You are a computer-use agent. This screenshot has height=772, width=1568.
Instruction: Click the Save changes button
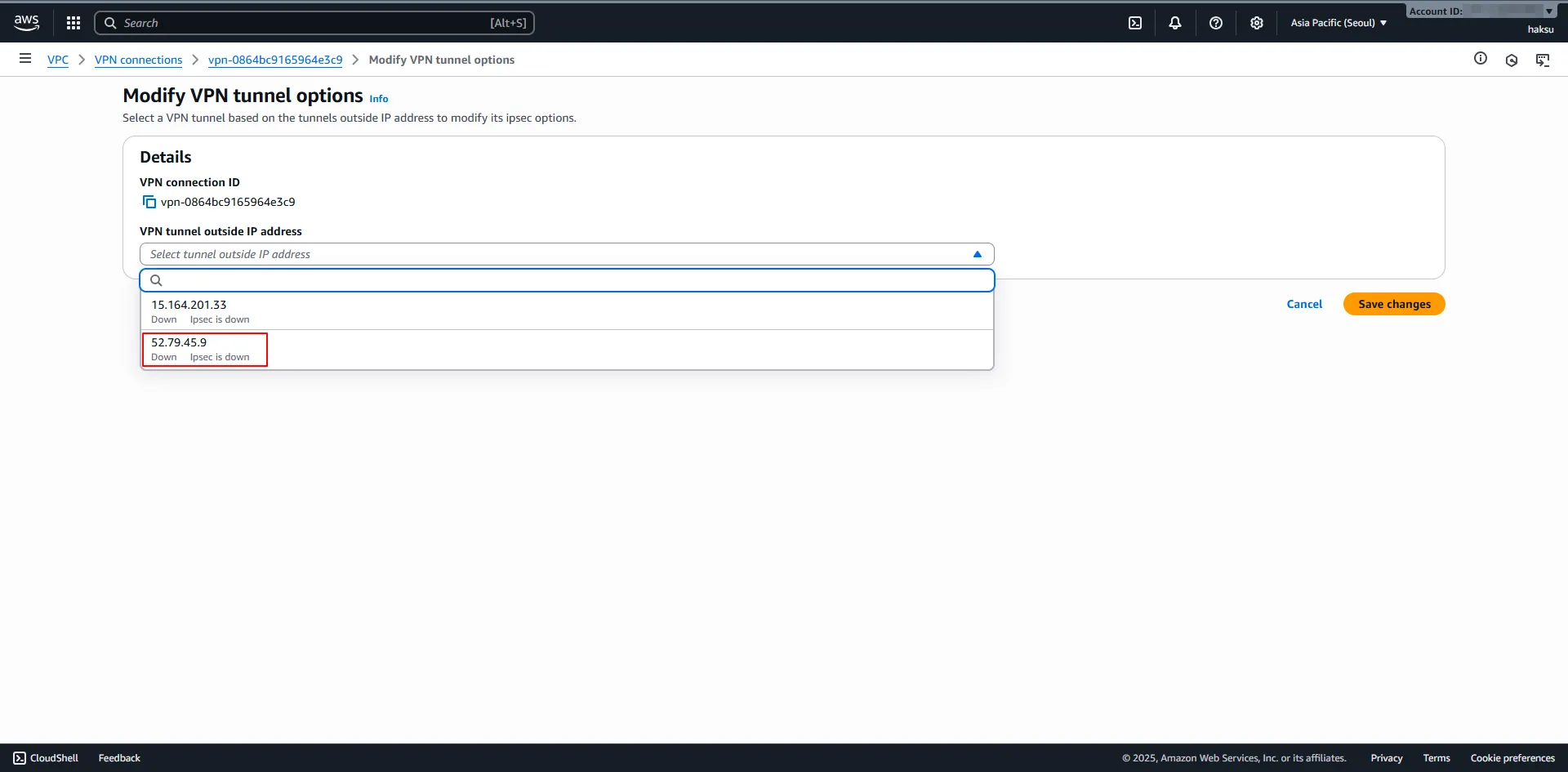click(x=1394, y=304)
